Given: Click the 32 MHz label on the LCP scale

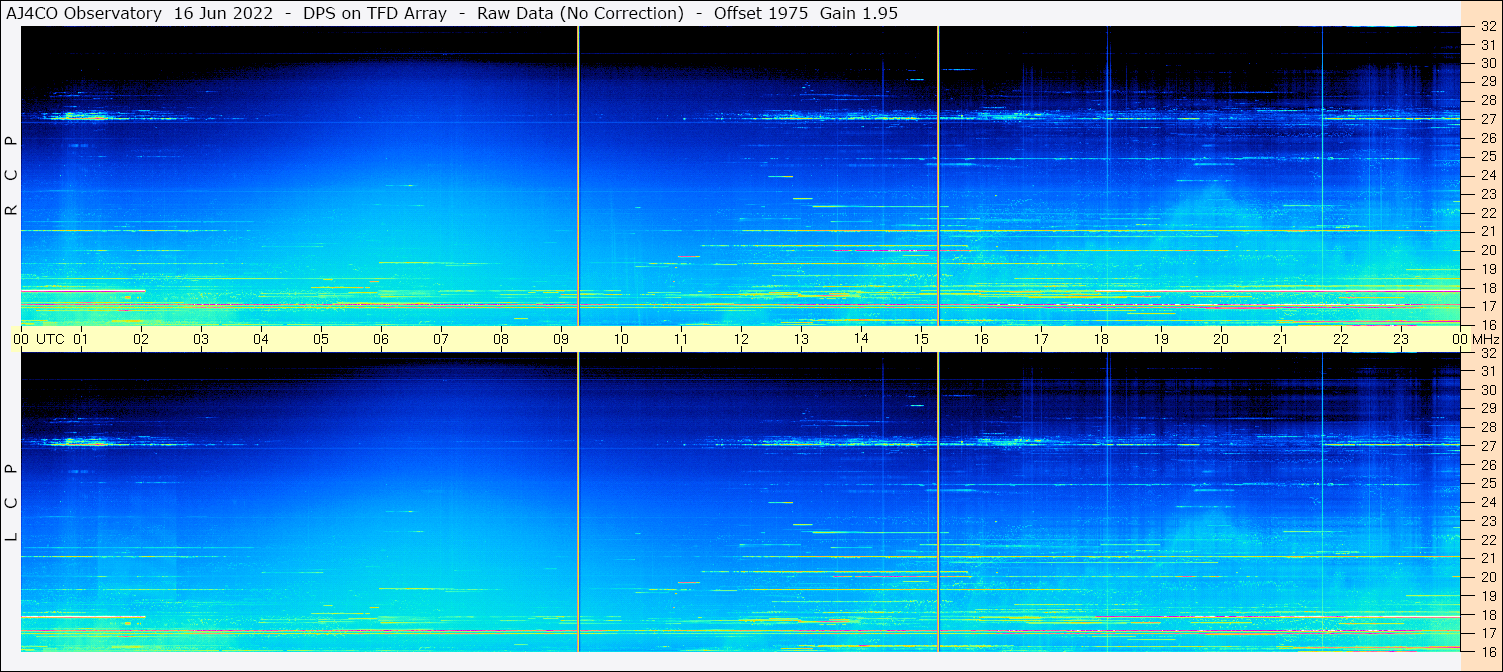Looking at the screenshot, I should coord(1487,353).
